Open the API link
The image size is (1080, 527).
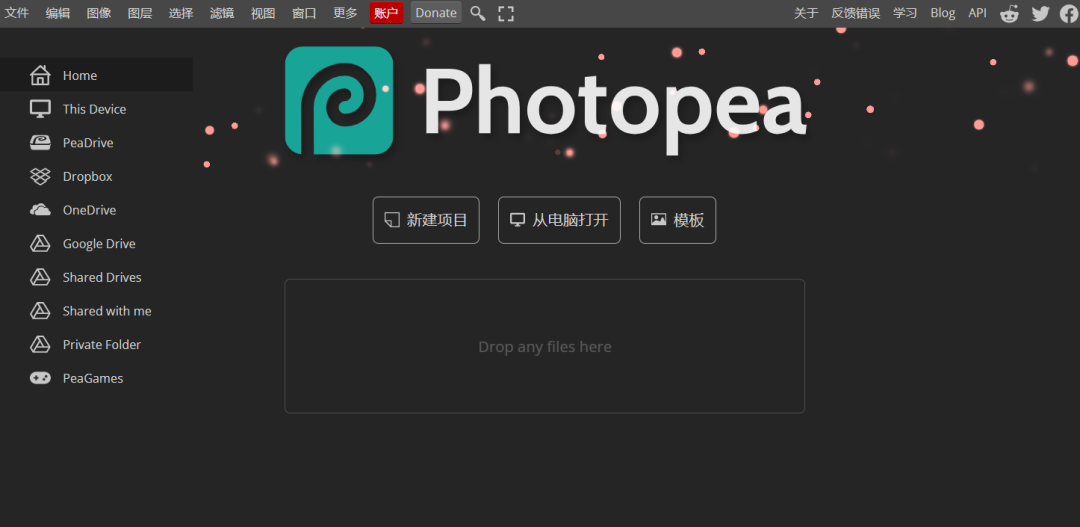pyautogui.click(x=977, y=13)
